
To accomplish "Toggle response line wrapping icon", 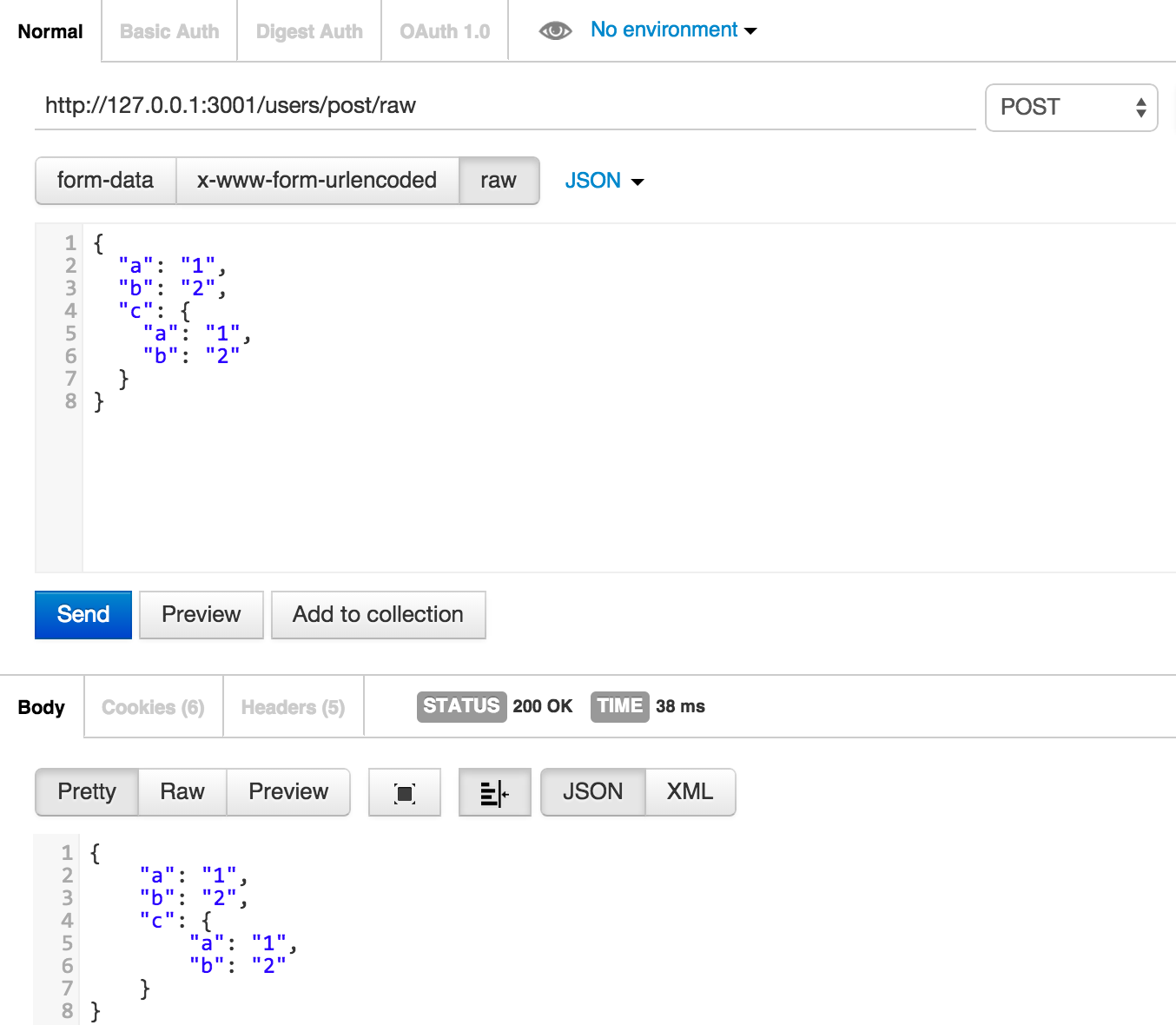I will click(x=495, y=792).
